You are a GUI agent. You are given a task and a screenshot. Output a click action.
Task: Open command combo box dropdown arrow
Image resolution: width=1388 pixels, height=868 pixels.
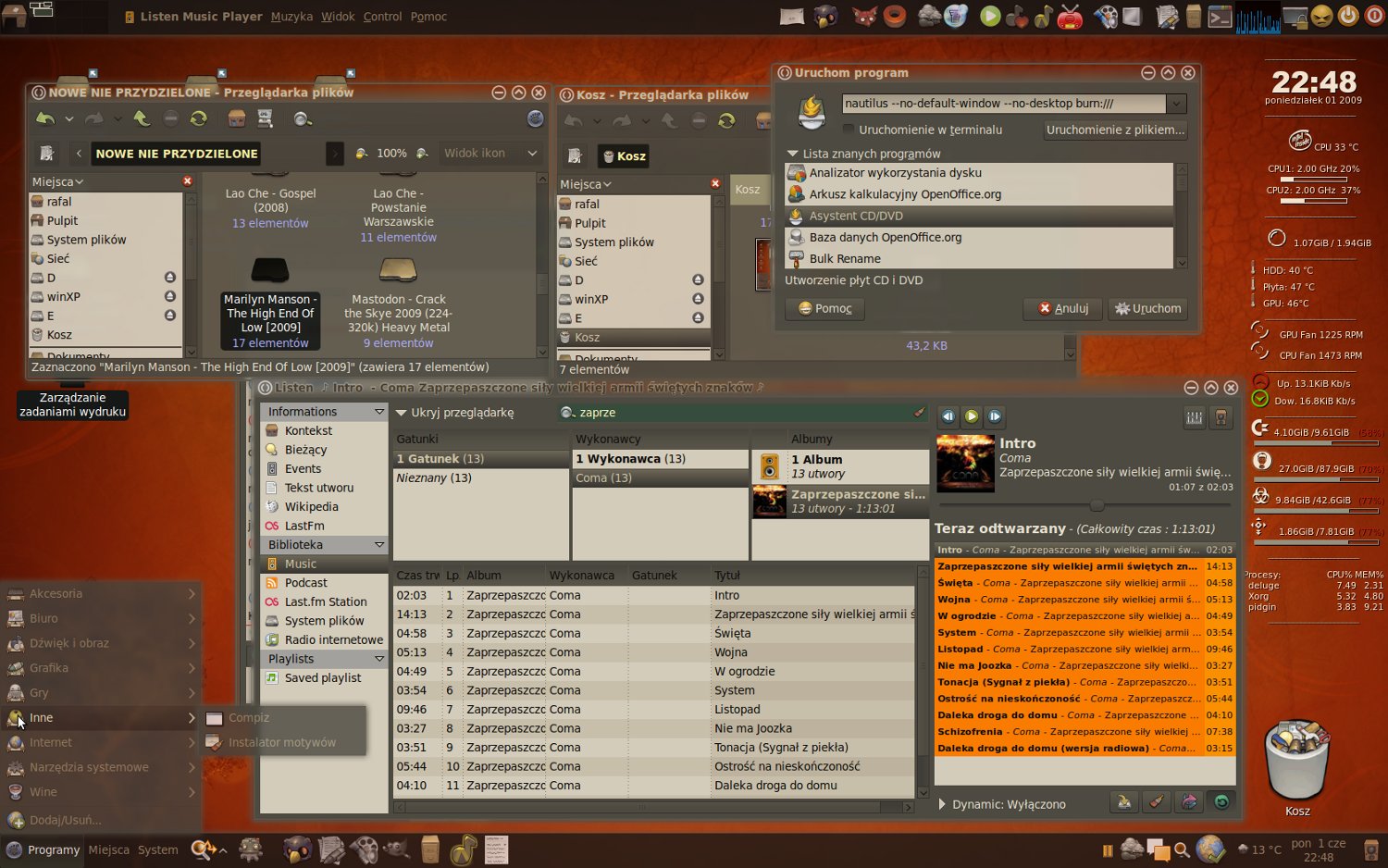coord(1176,104)
